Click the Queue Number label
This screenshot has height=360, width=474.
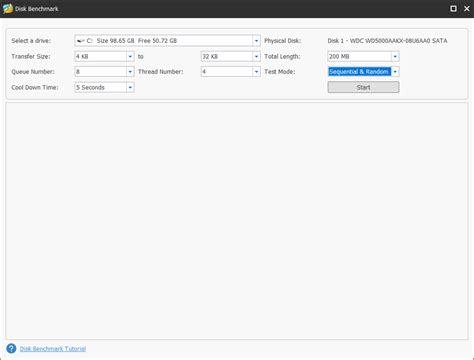point(33,72)
